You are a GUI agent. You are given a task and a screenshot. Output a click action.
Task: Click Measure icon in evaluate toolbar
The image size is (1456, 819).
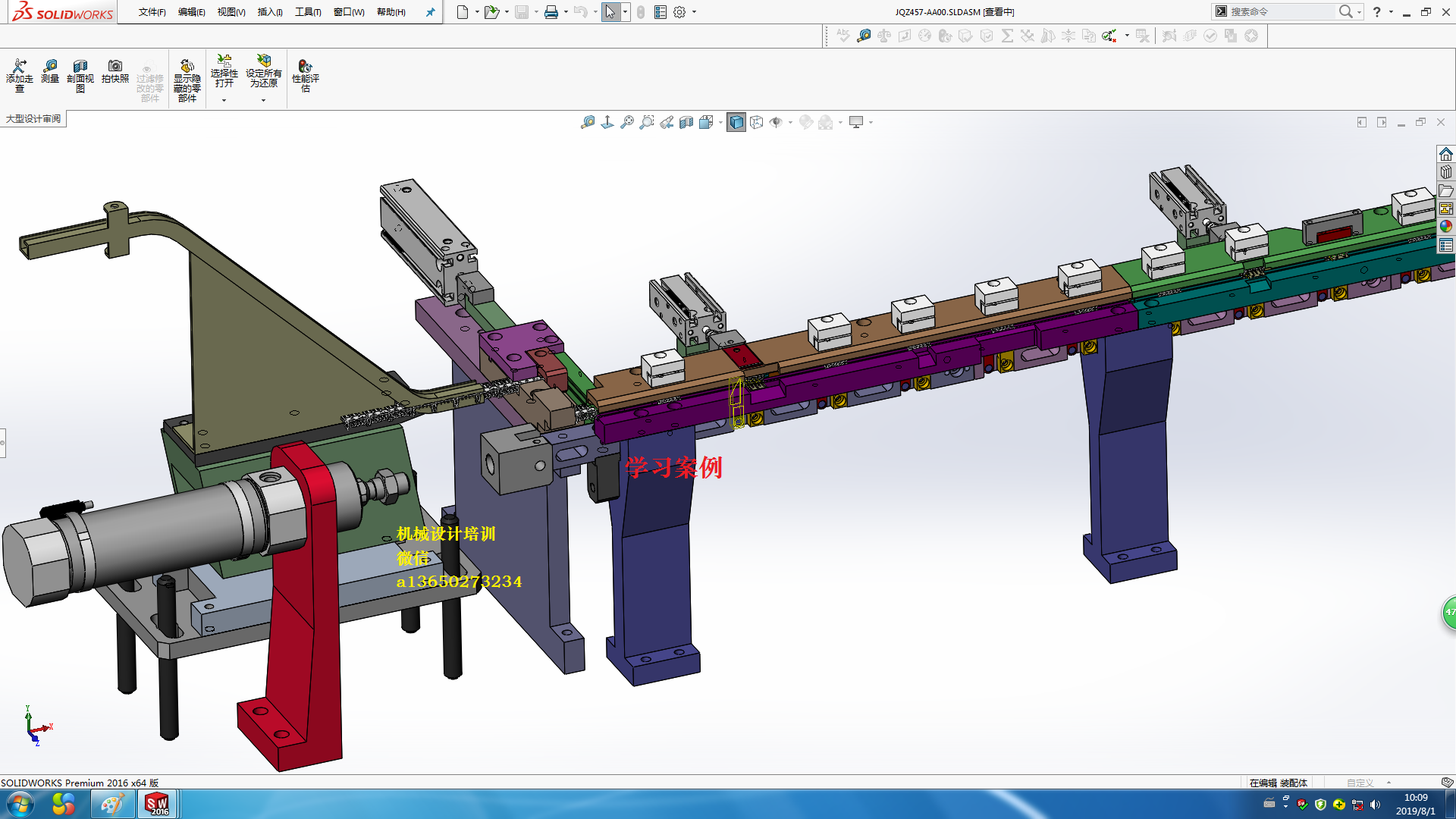864,36
